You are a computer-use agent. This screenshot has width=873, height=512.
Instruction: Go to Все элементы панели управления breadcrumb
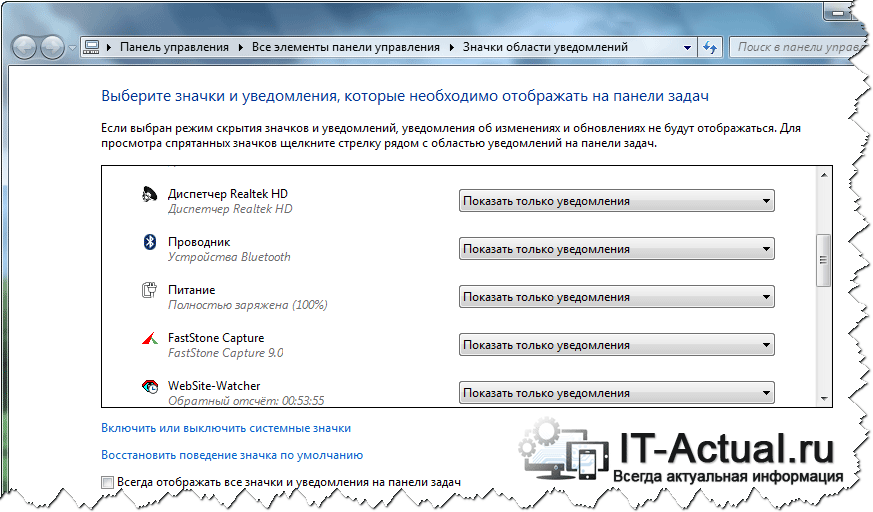[346, 47]
